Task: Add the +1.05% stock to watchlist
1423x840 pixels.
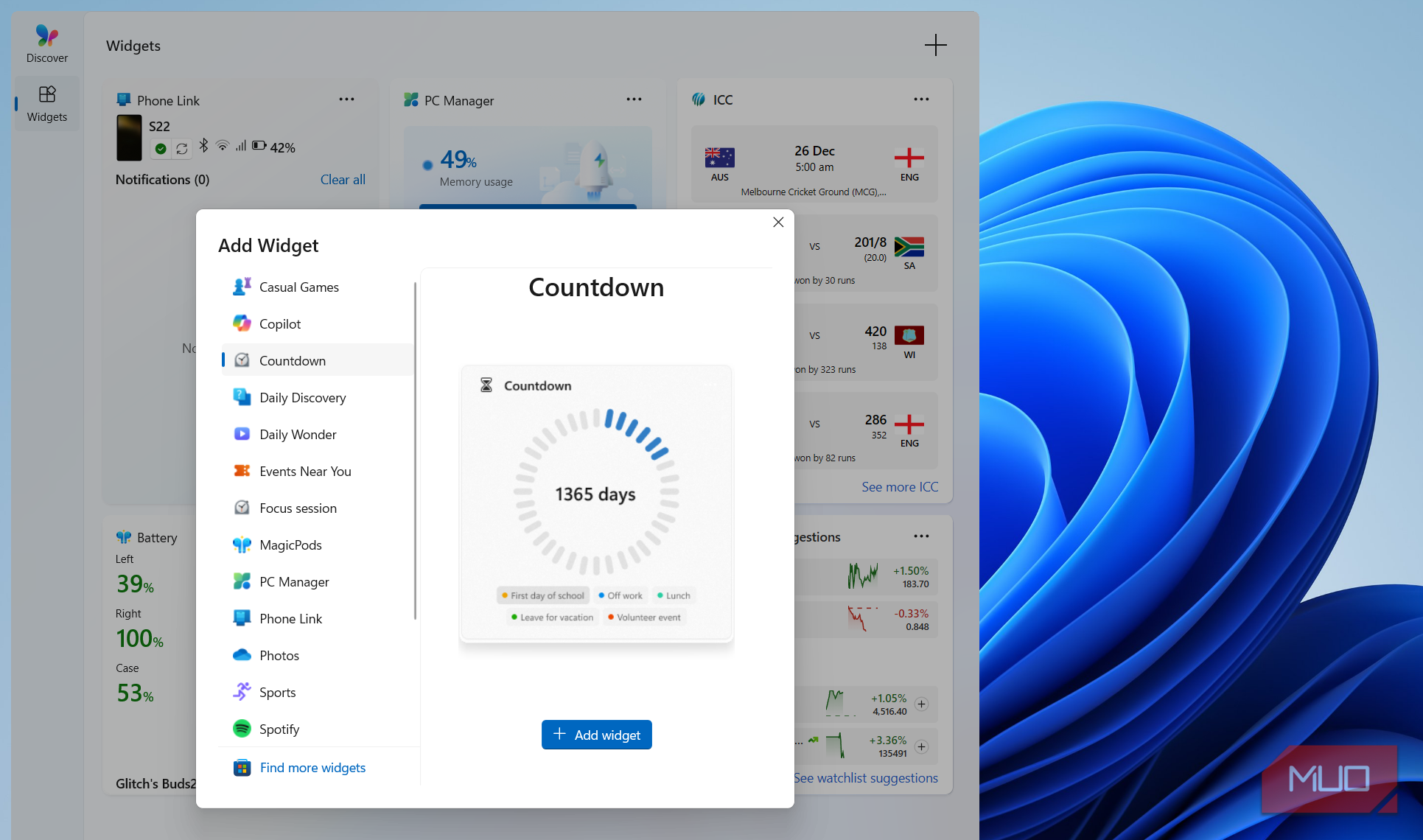Action: pyautogui.click(x=921, y=704)
